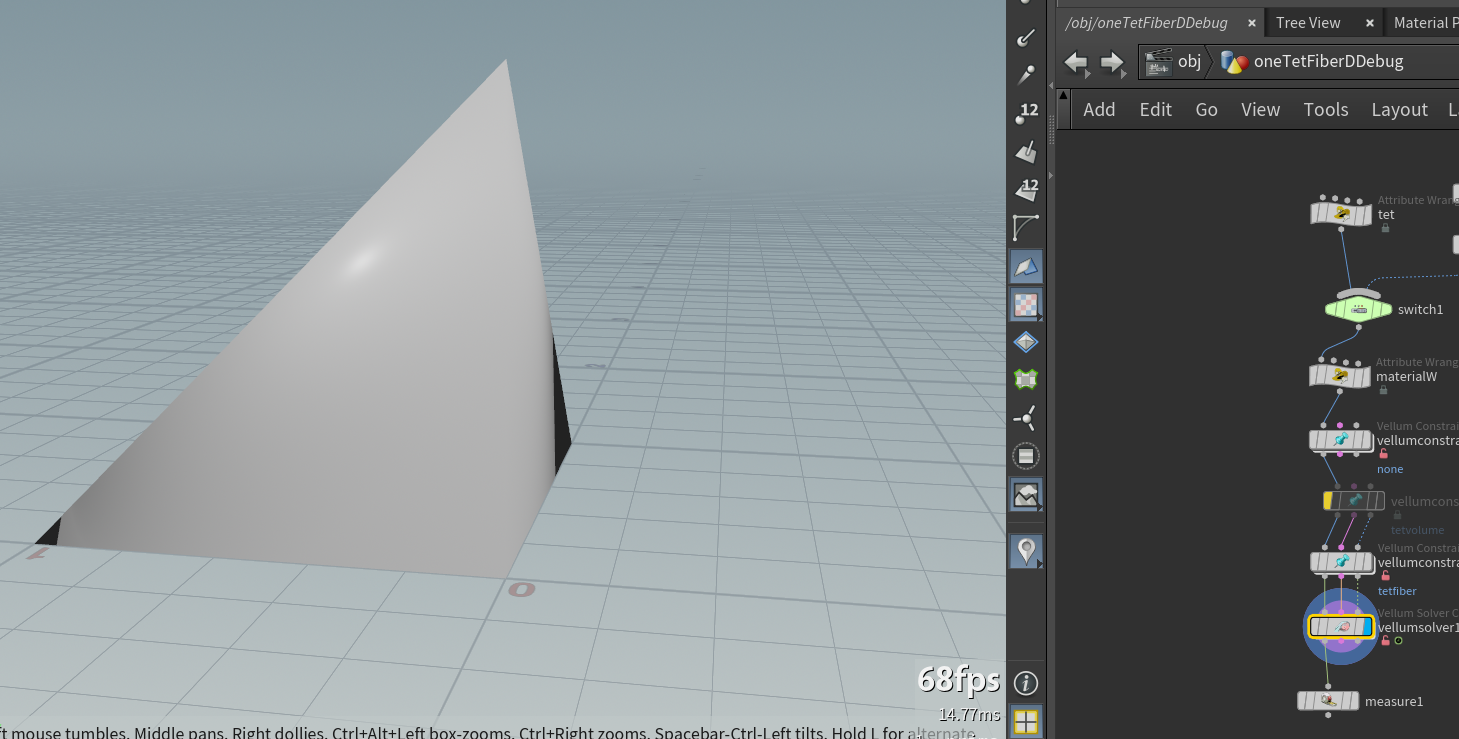The height and width of the screenshot is (739, 1459).
Task: Click green circle badge under vellumsolver1
Action: tap(1398, 641)
